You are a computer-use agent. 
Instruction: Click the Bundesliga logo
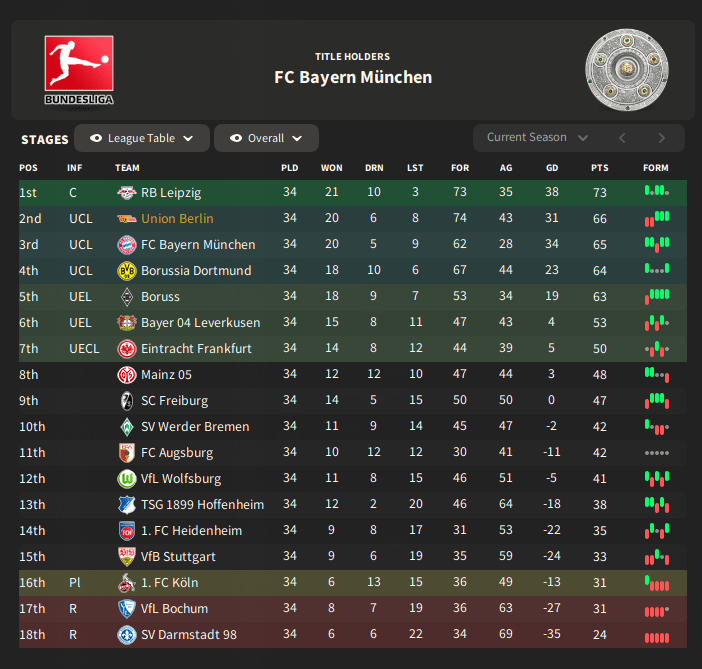(x=79, y=69)
